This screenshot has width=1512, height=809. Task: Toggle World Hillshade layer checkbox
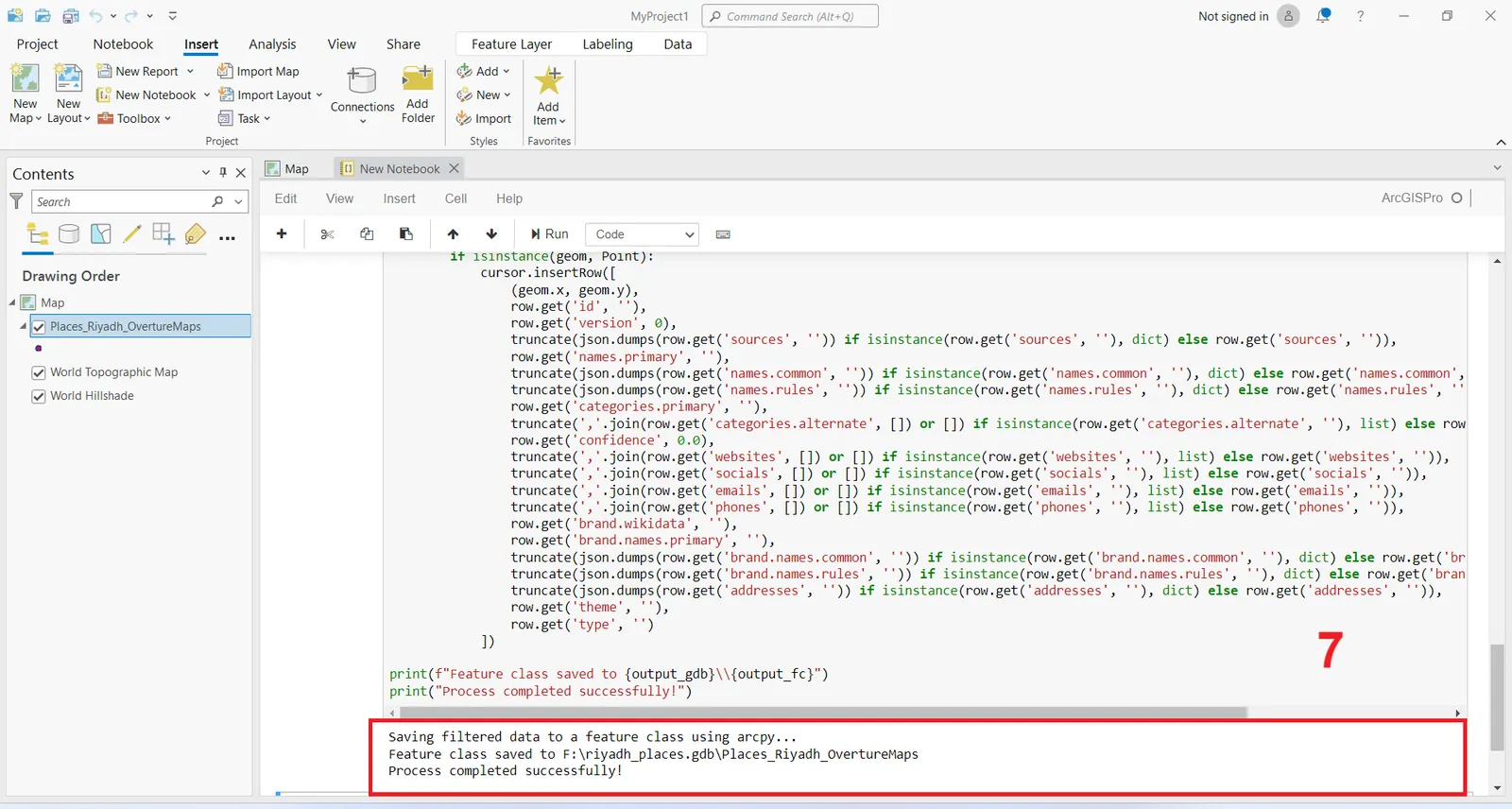[39, 396]
